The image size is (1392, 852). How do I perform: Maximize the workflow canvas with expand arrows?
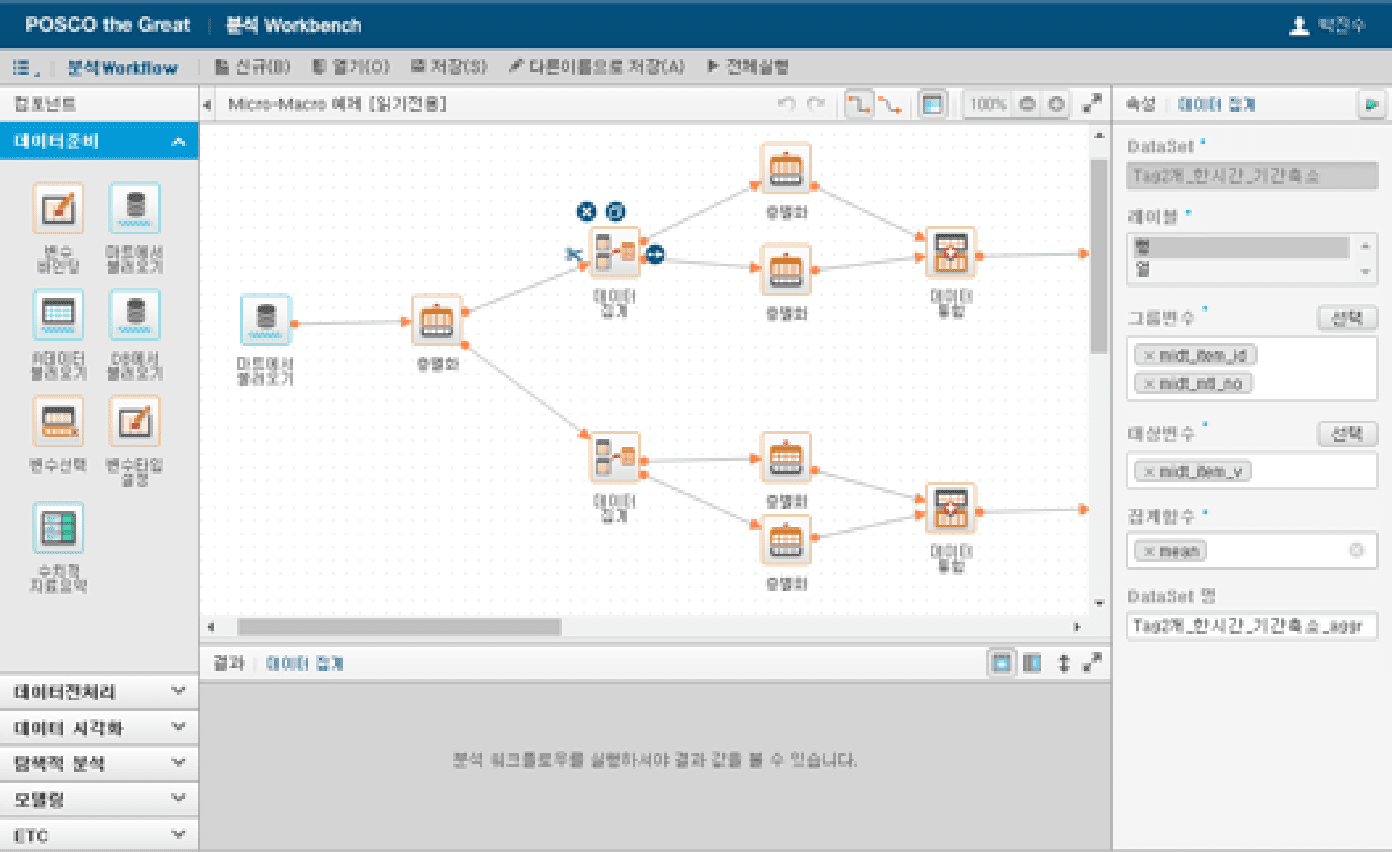point(1092,104)
